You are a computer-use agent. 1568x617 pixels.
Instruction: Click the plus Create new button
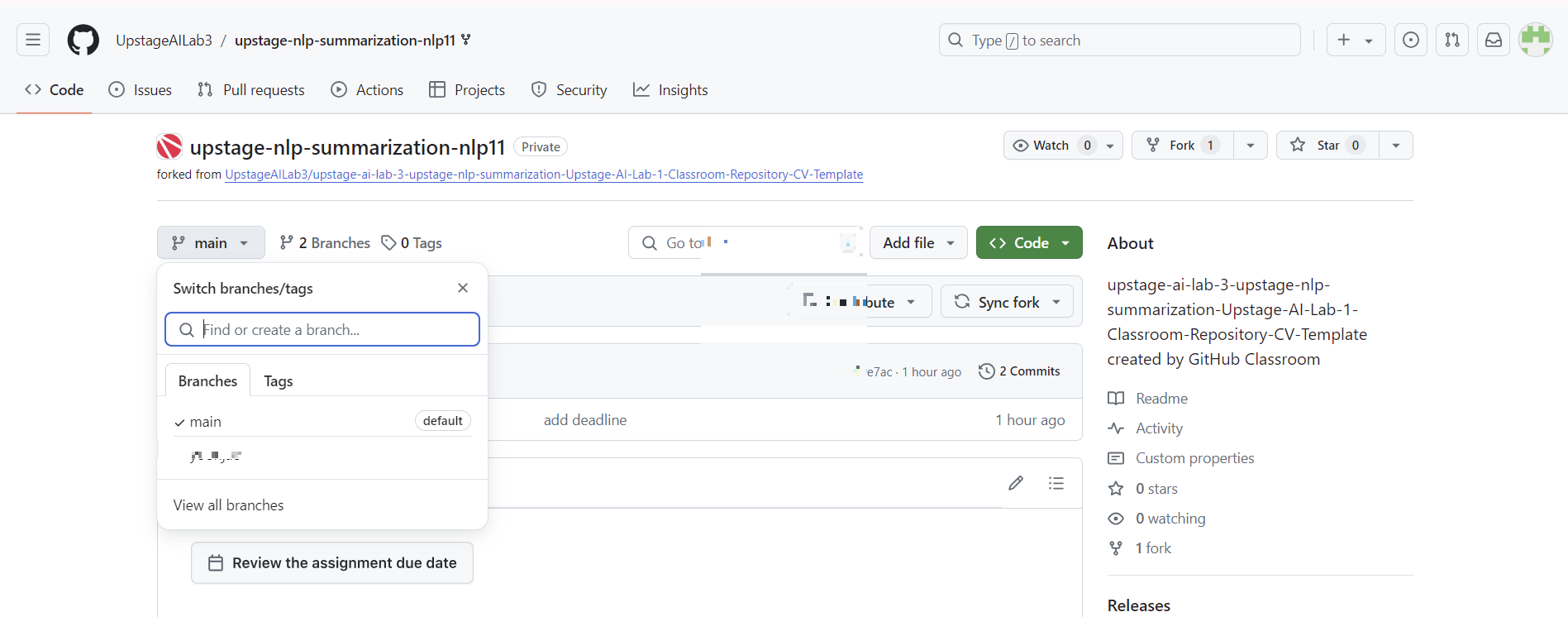[1344, 40]
